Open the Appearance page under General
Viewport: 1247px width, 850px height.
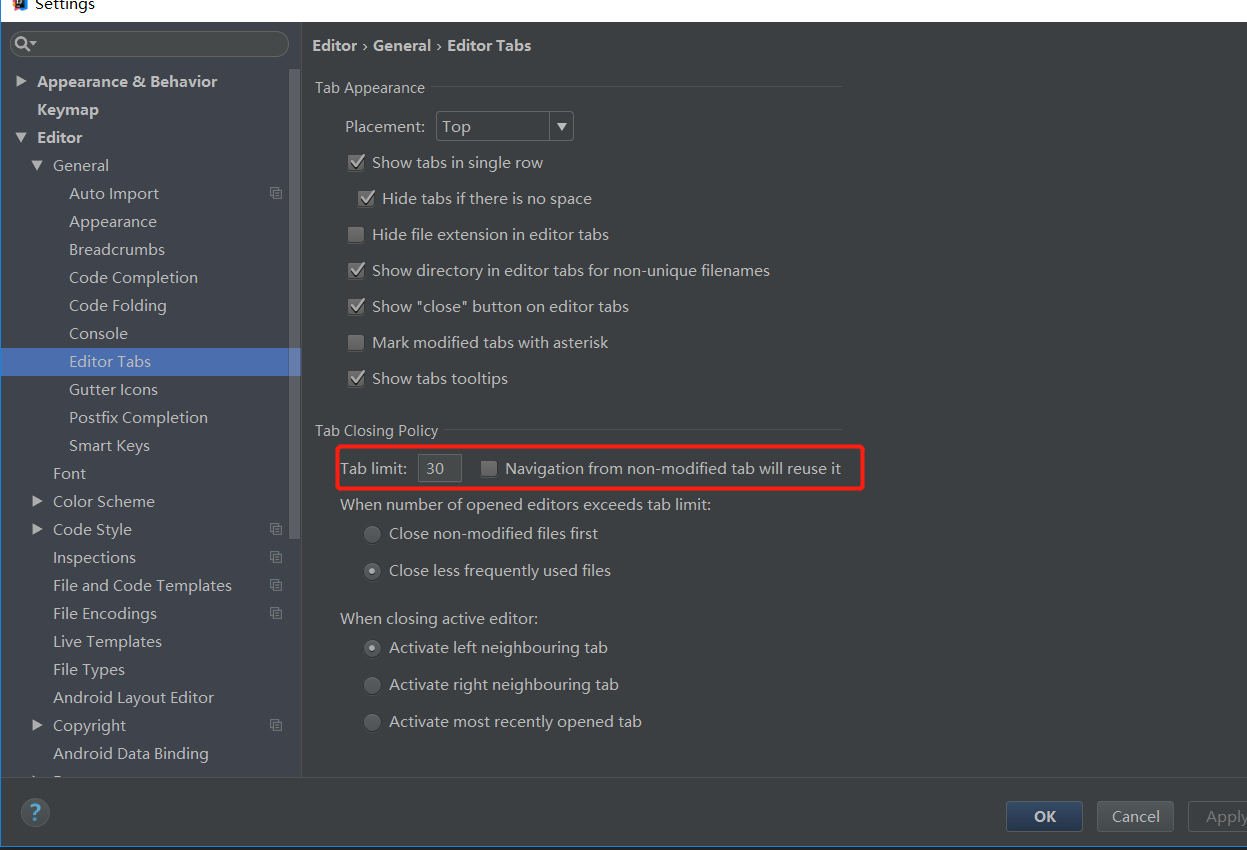[x=113, y=221]
